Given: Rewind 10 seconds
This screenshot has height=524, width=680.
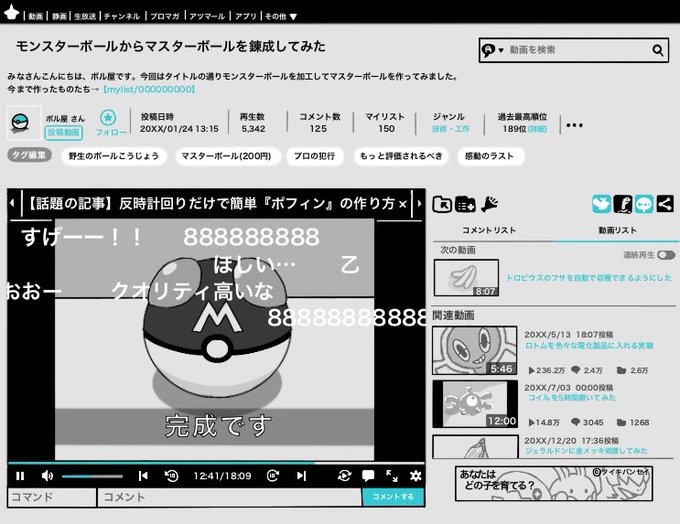Looking at the screenshot, I should 172,476.
